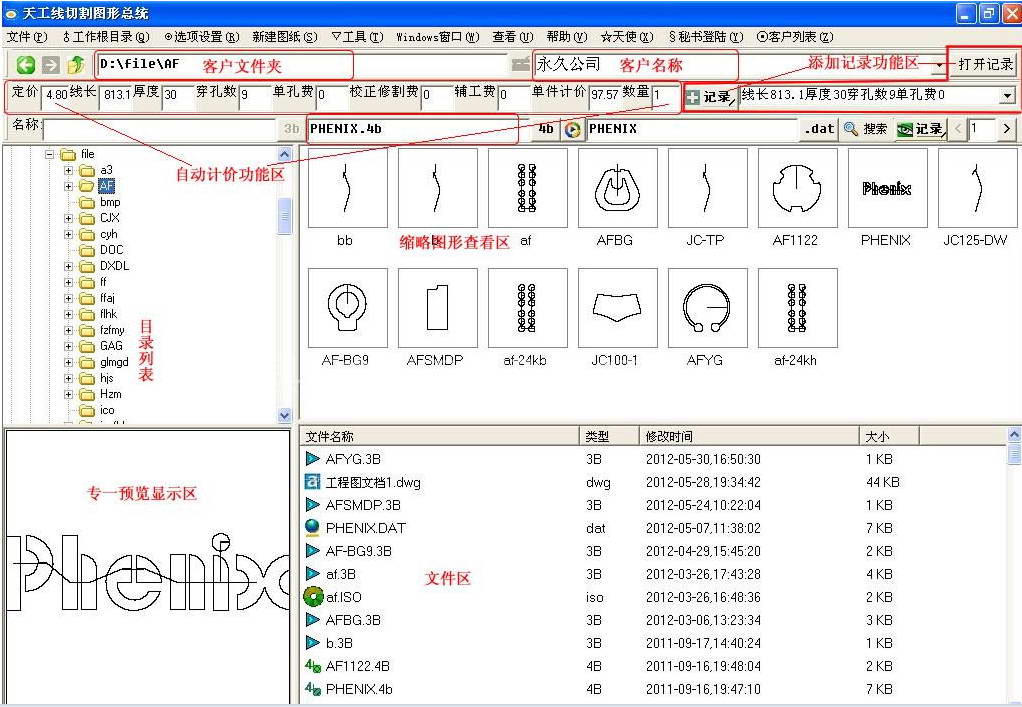The image size is (1022, 707).
Task: Expand the cyh folder node
Action: coord(68,235)
